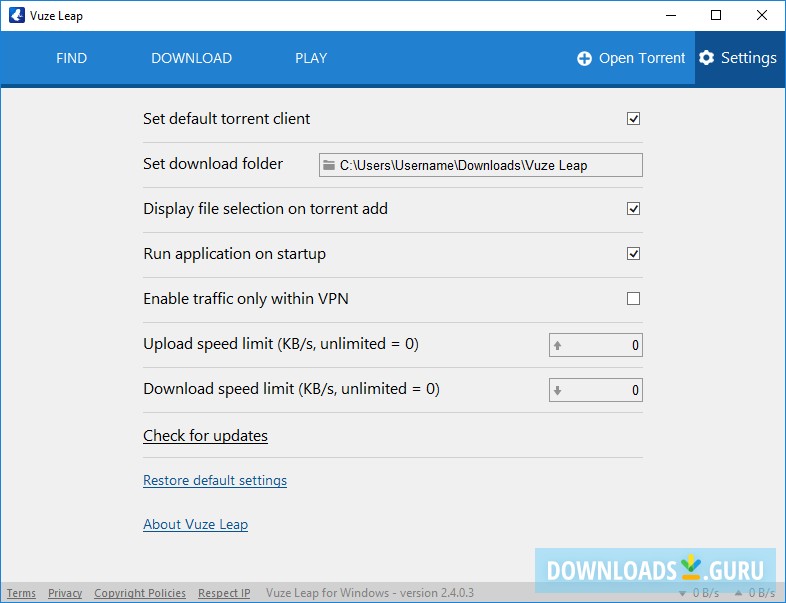This screenshot has height=603, width=786.
Task: Open the Privacy link in footer
Action: click(x=65, y=593)
